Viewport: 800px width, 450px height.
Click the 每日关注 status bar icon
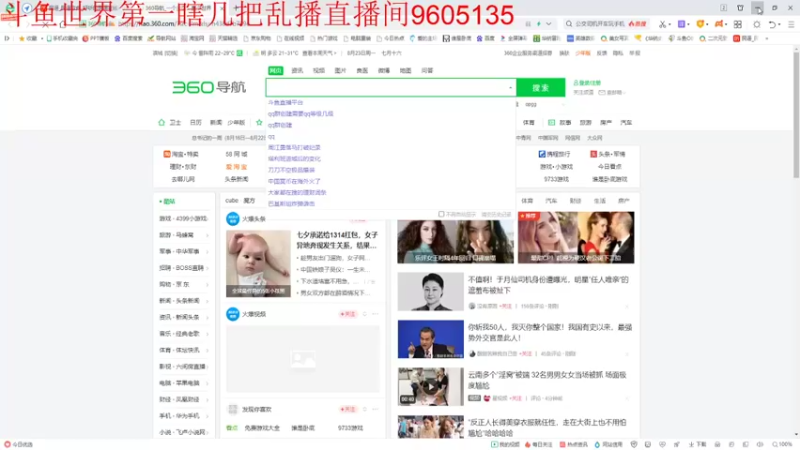click(528, 444)
